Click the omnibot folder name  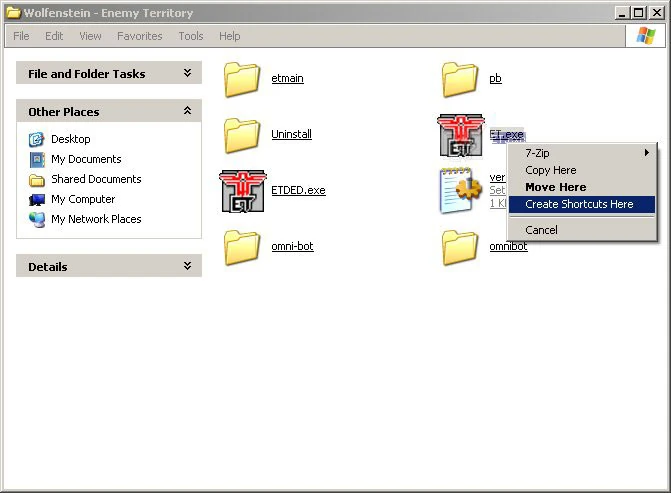coord(508,246)
